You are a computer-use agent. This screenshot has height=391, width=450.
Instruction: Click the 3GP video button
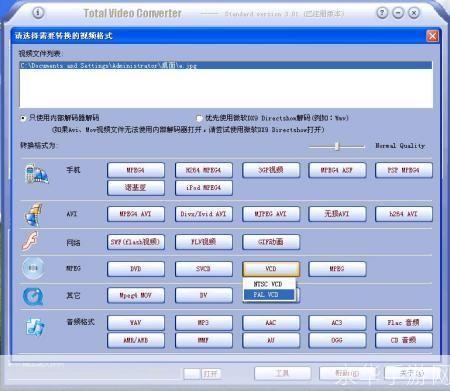pos(271,170)
